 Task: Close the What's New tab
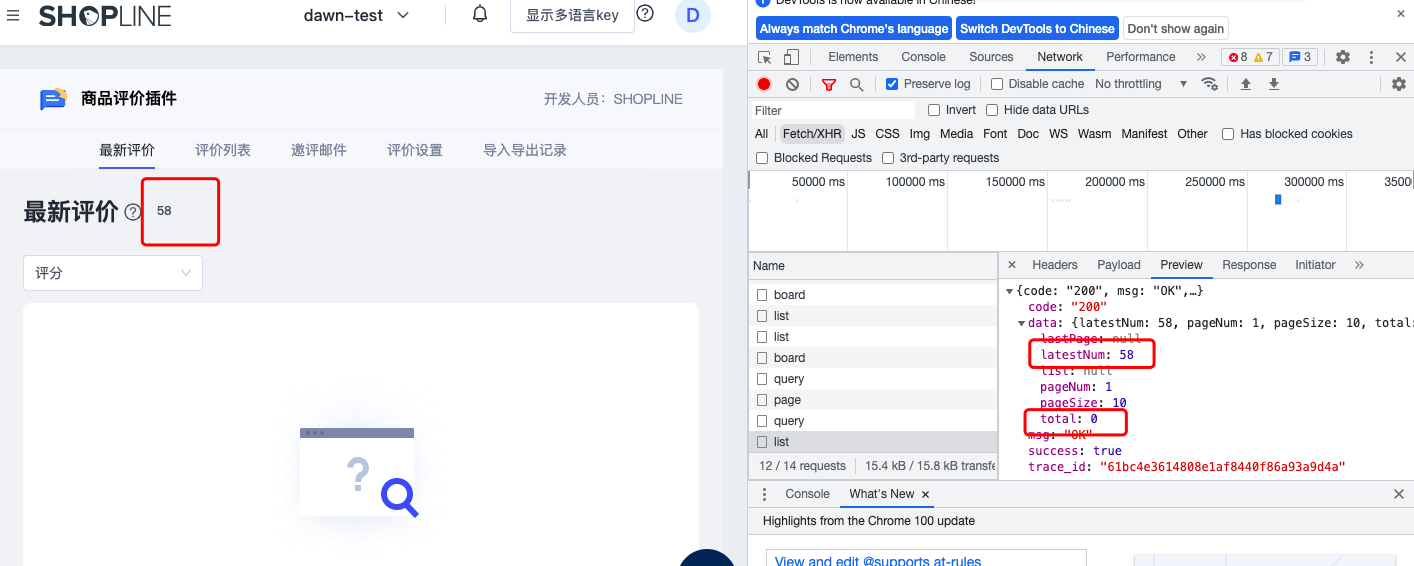[925, 494]
